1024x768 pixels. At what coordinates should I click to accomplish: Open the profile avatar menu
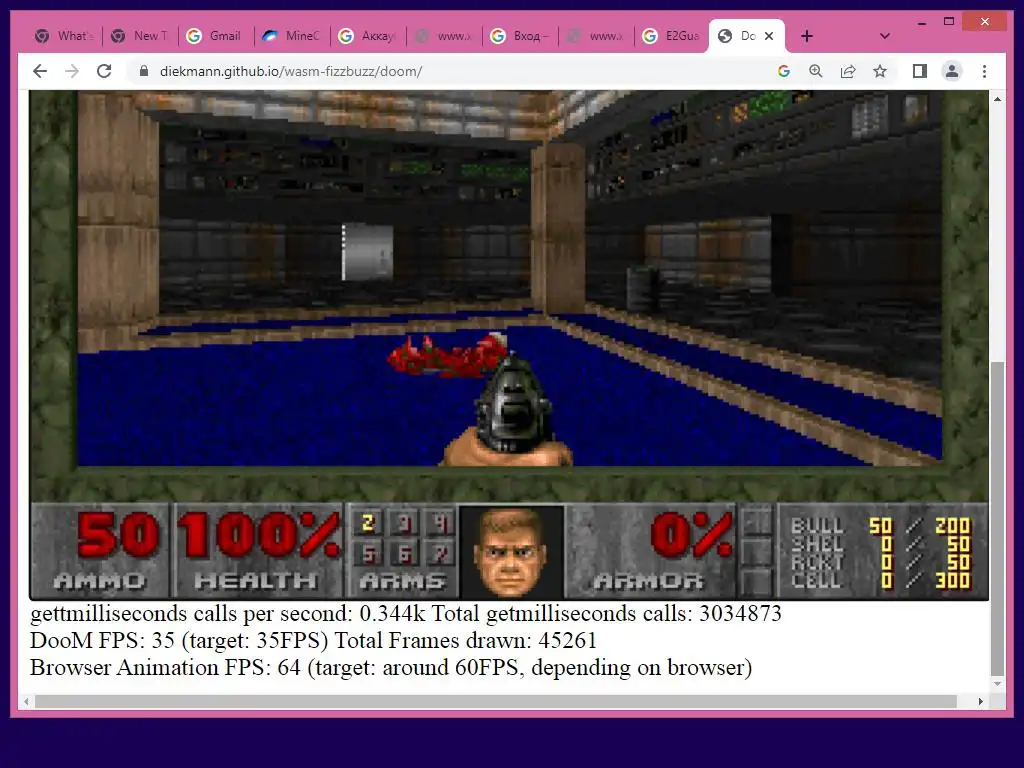952,71
